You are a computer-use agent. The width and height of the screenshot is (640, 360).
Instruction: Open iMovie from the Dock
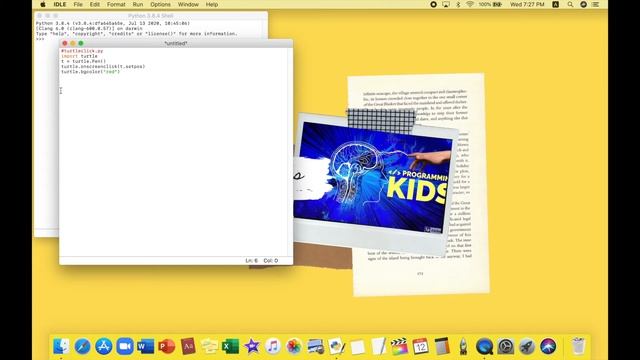(251, 347)
